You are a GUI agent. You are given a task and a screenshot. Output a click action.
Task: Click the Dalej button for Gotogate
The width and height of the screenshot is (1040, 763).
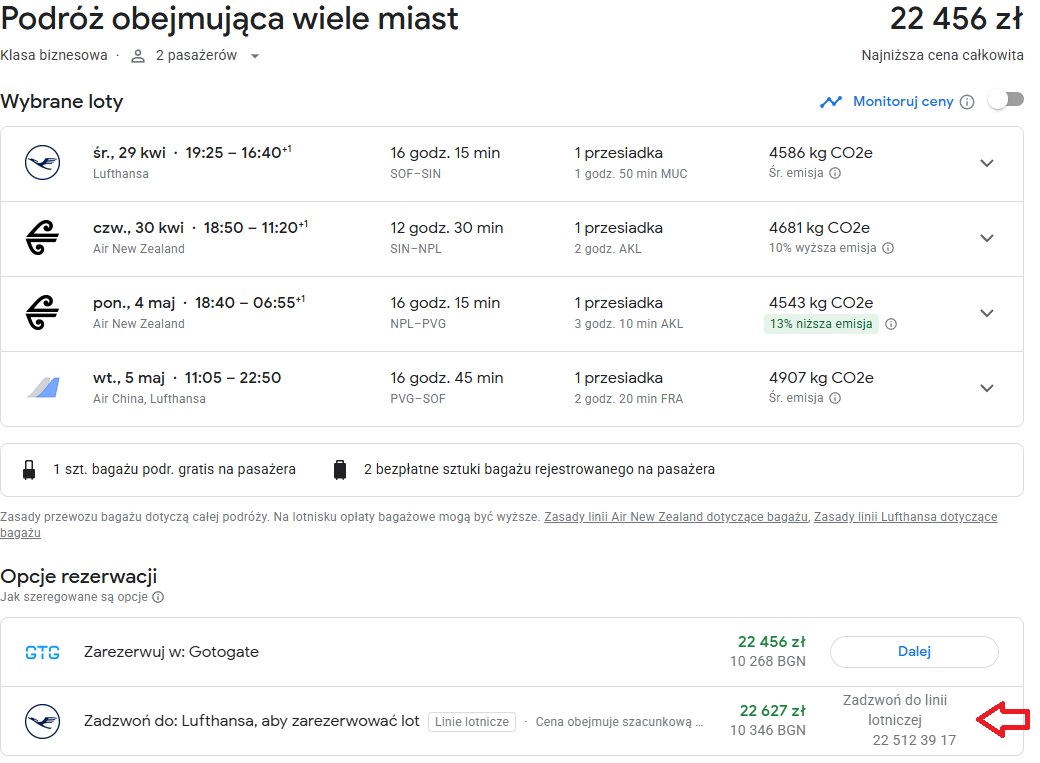pyautogui.click(x=914, y=652)
